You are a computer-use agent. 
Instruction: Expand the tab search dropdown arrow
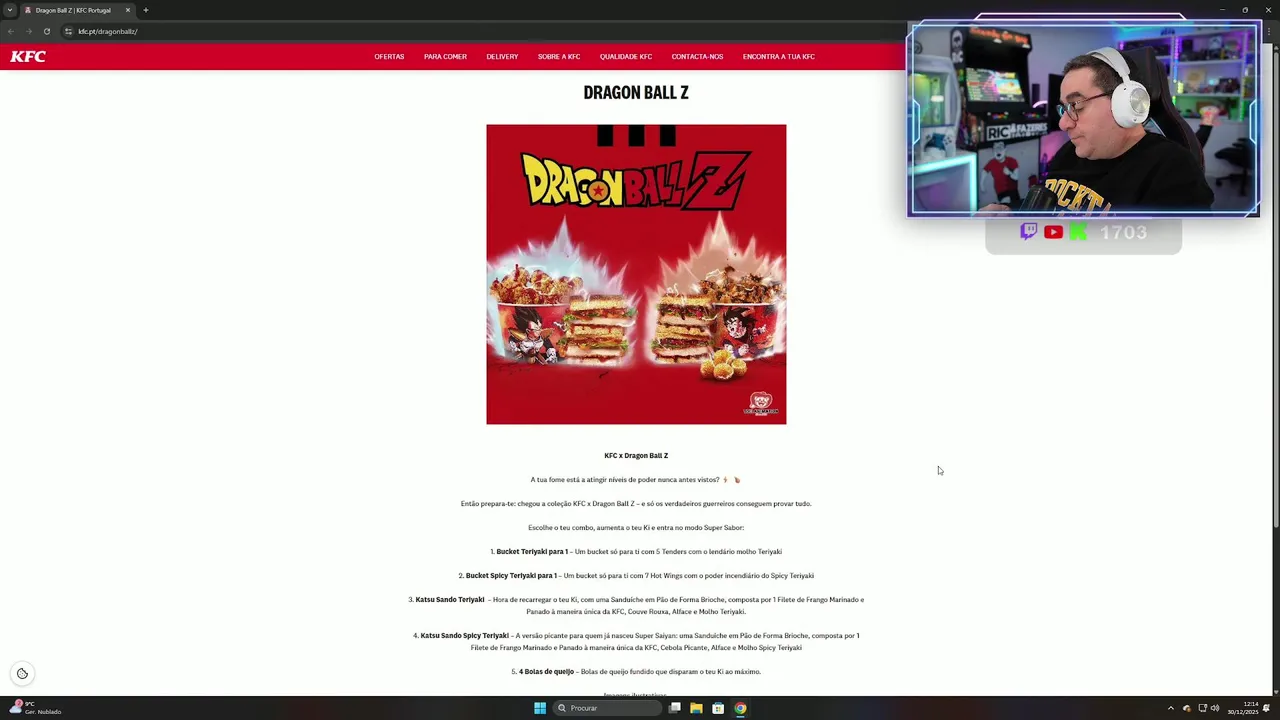10,10
